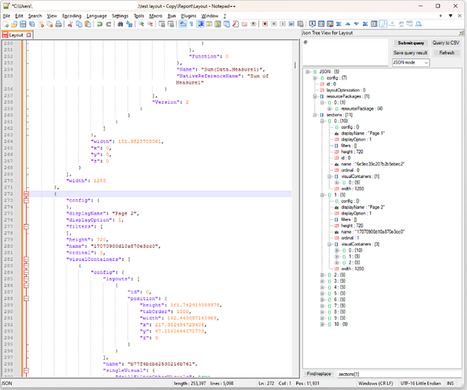467x390 pixels.
Task: Expand the config node under JSON root
Action: coord(315,78)
